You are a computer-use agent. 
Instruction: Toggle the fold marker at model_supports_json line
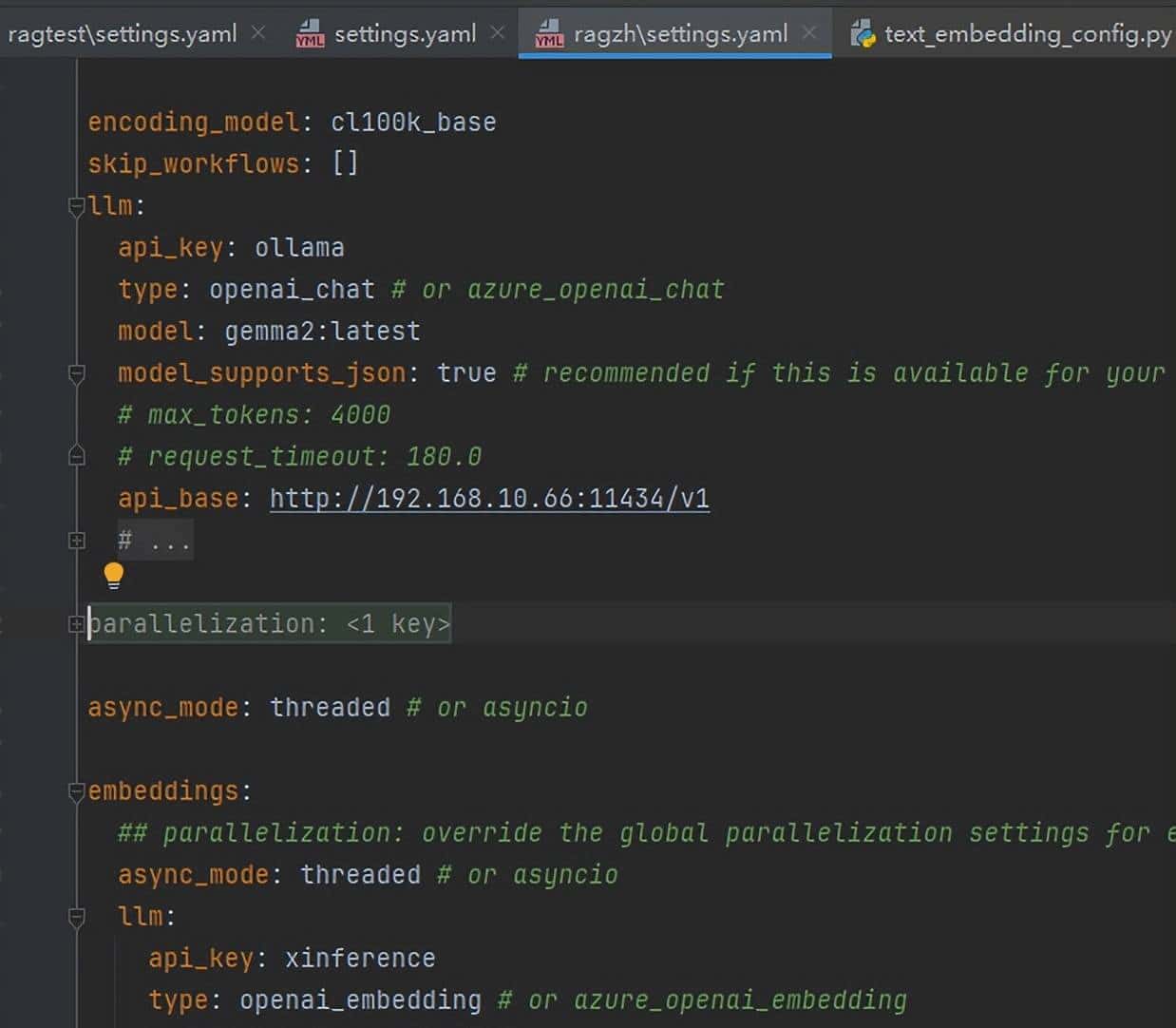77,373
